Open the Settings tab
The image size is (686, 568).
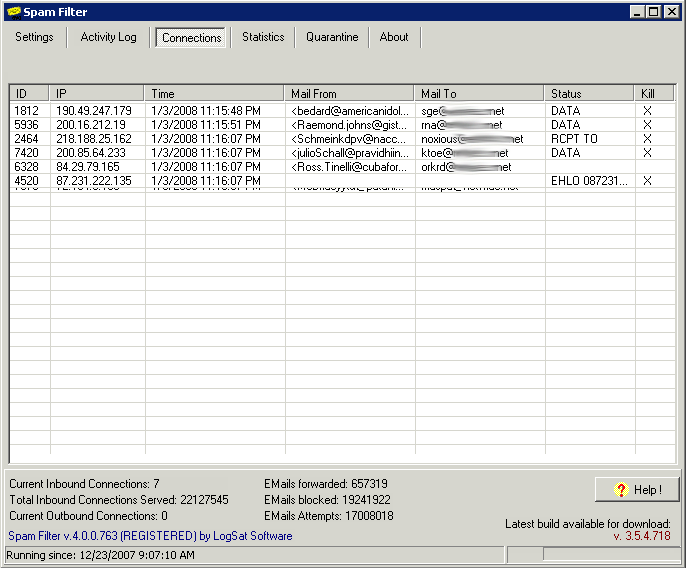(34, 37)
